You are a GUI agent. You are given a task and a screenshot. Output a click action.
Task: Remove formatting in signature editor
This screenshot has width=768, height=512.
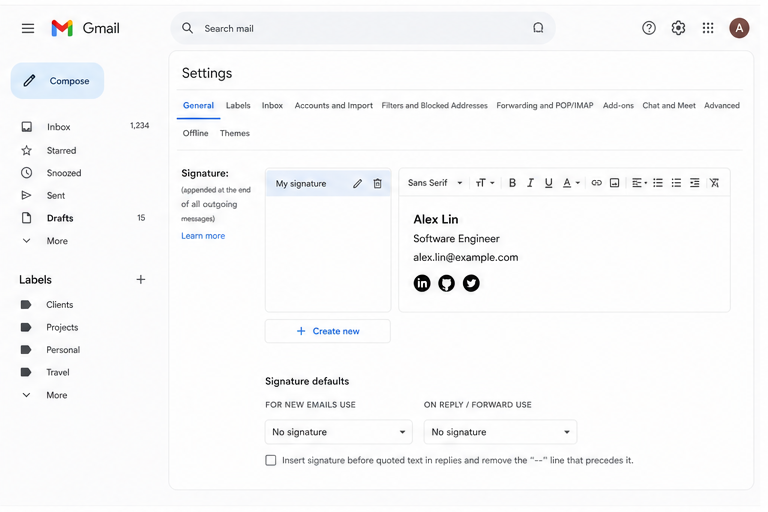[x=714, y=183]
